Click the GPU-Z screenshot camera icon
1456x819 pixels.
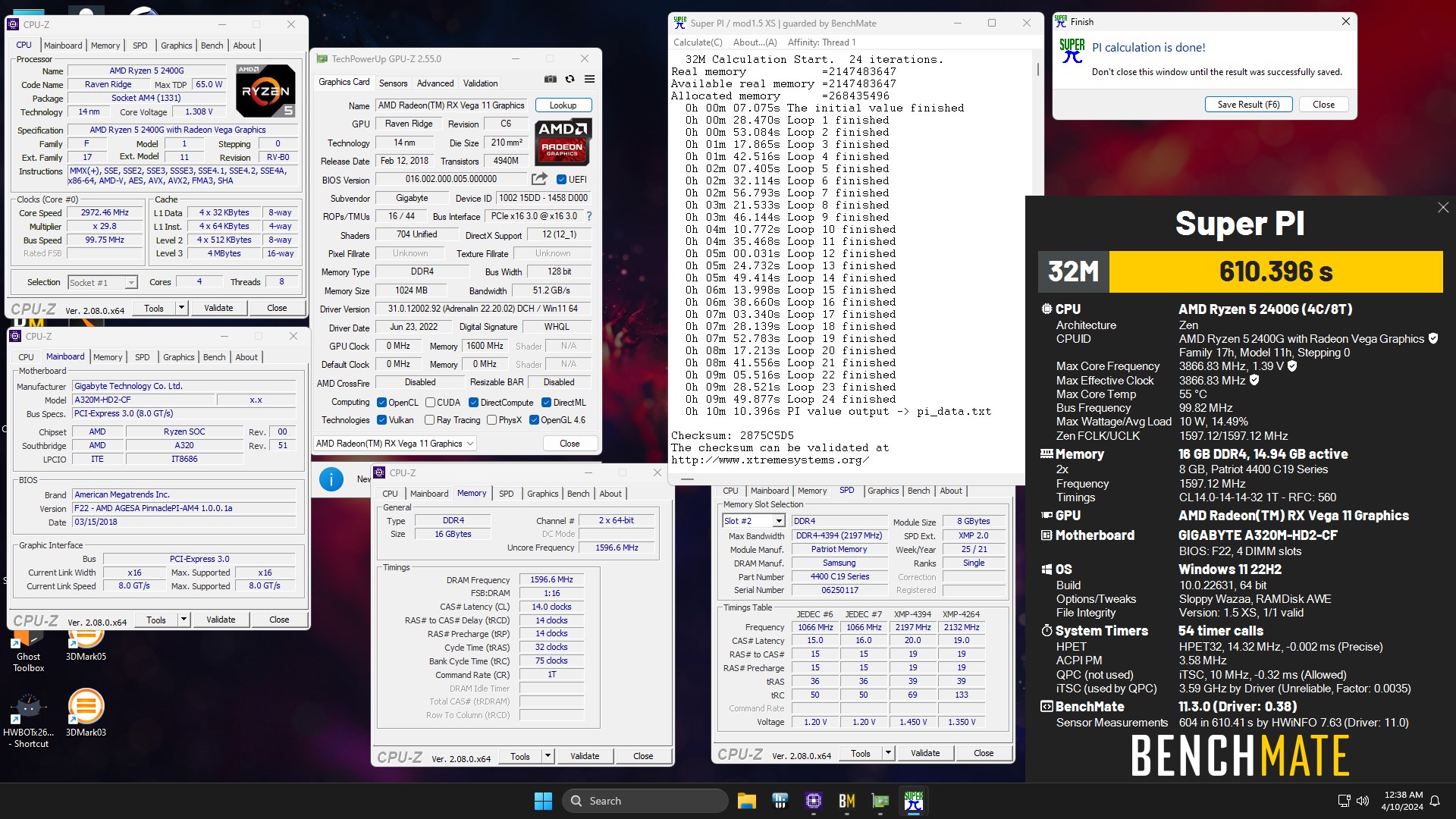click(x=551, y=79)
